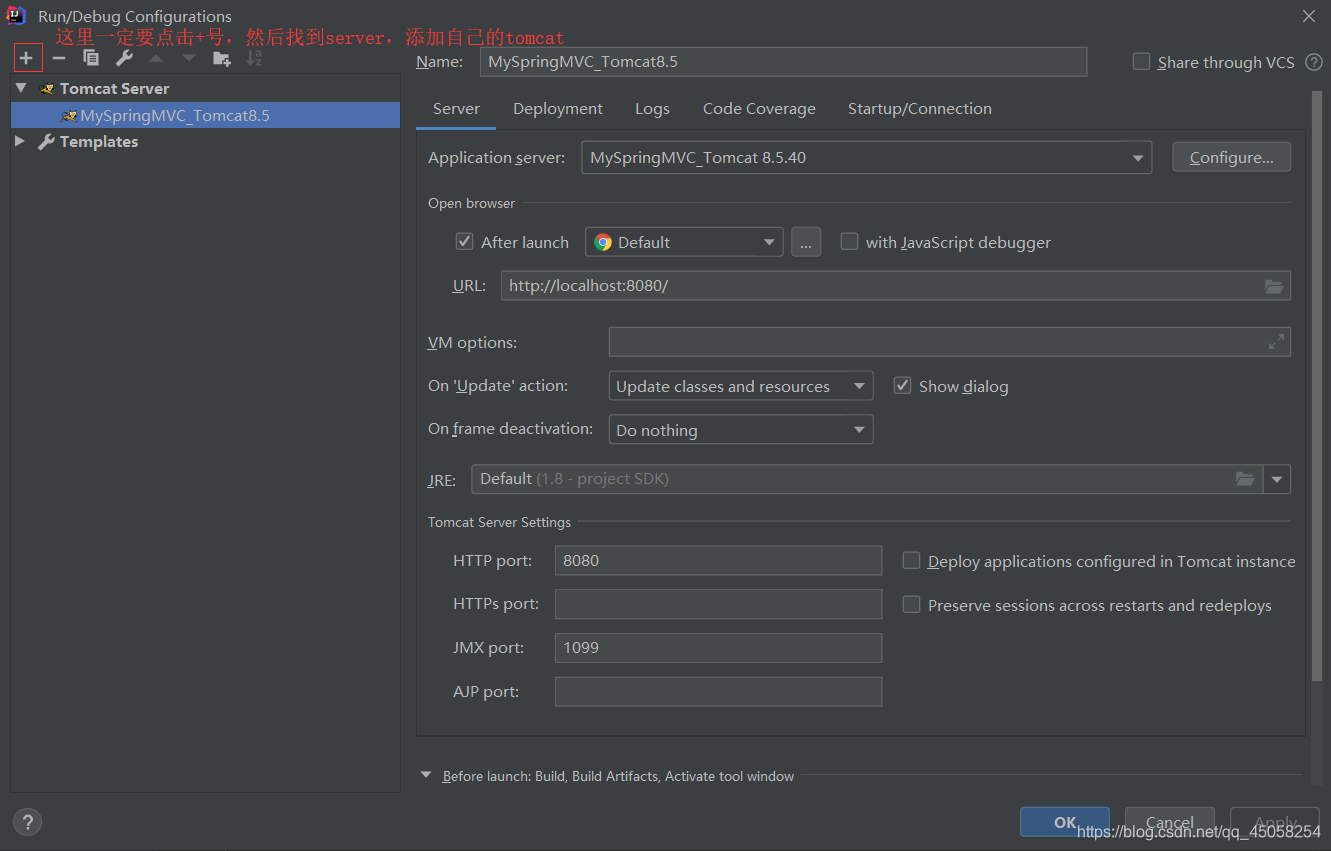
Task: Switch to the Code Coverage tab
Action: coord(759,109)
